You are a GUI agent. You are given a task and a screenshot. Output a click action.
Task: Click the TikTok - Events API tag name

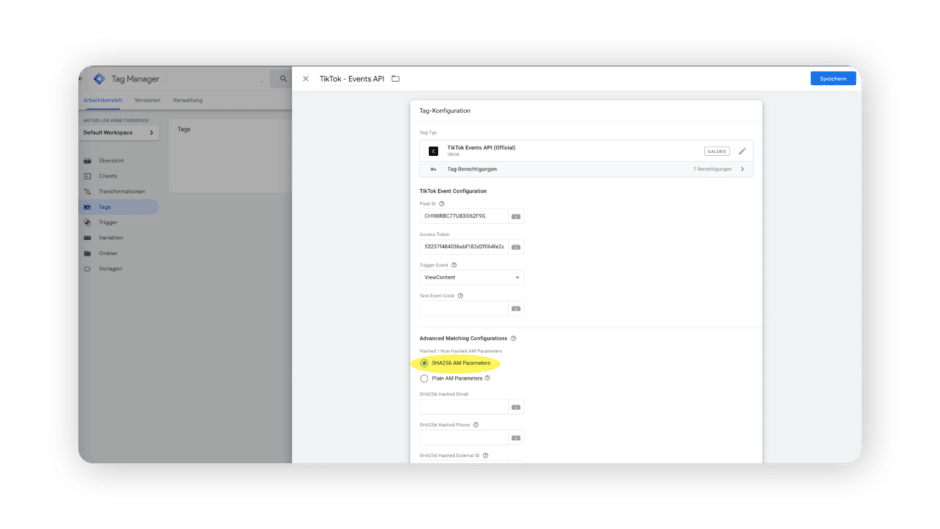pos(352,79)
